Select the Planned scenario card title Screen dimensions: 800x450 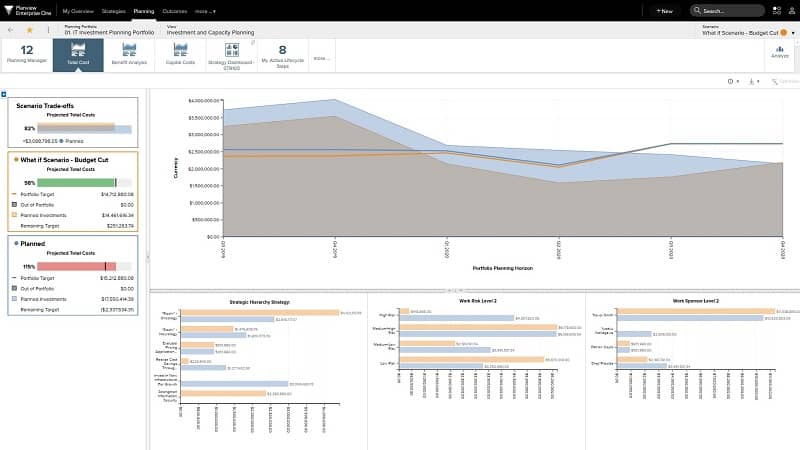pyautogui.click(x=33, y=243)
